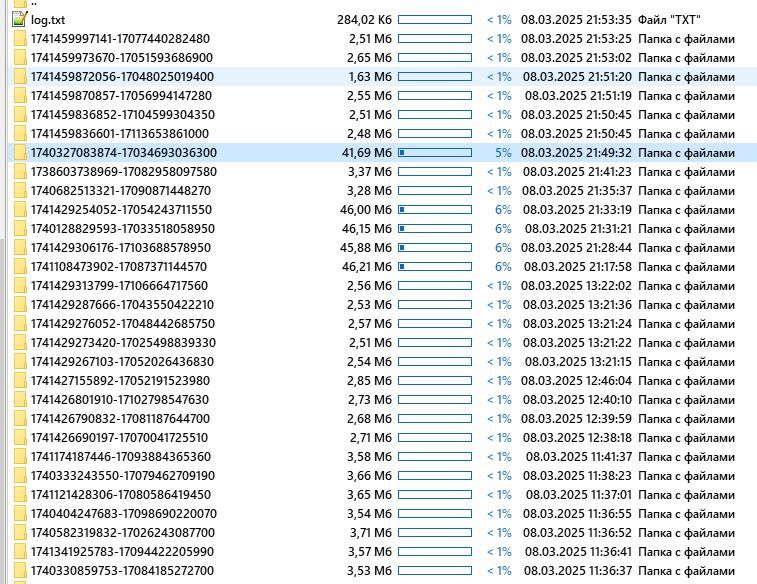Click folder icon for 1741174187446-17093884365360
The image size is (757, 584).
pyautogui.click(x=19, y=456)
